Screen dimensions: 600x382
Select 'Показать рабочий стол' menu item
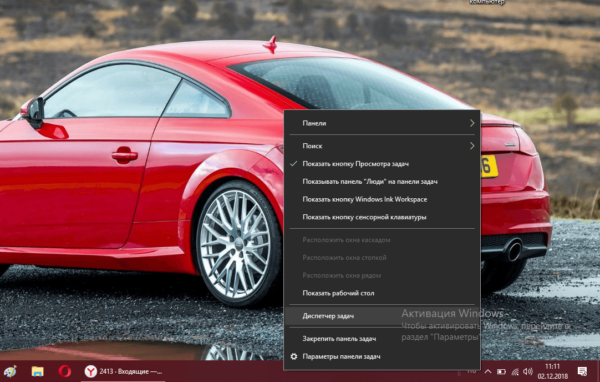382,293
